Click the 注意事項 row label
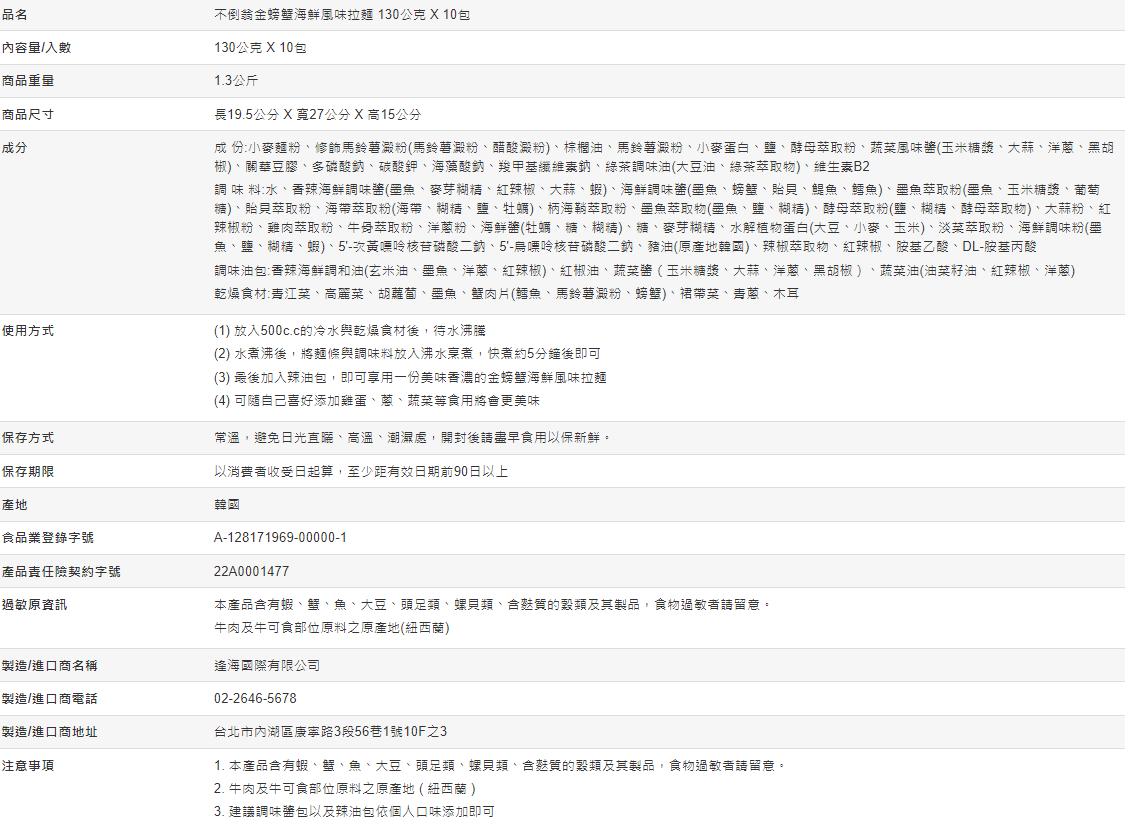 [x=28, y=765]
